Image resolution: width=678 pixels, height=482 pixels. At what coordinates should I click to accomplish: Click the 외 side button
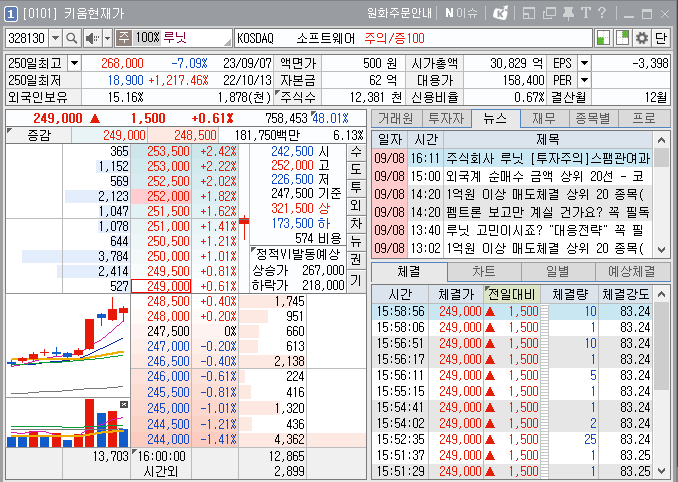coord(356,205)
